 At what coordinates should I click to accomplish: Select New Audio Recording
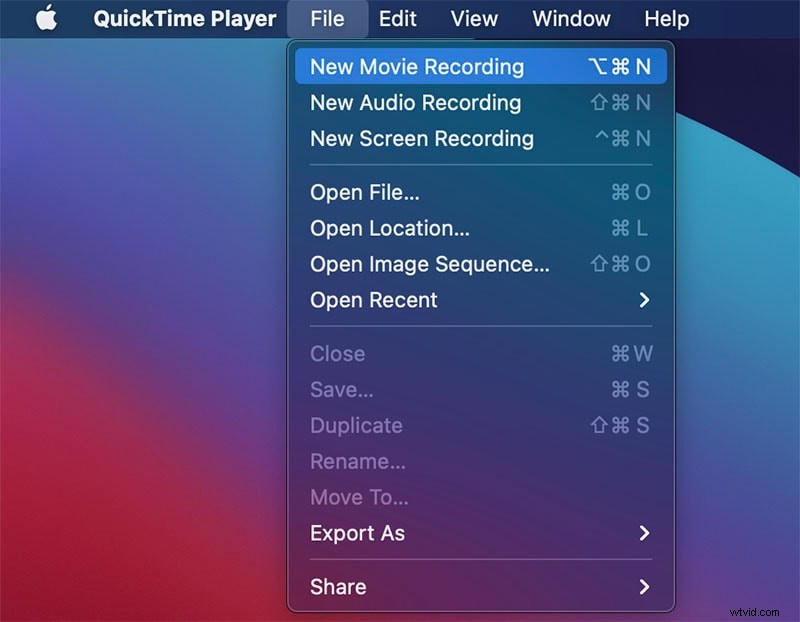point(415,102)
